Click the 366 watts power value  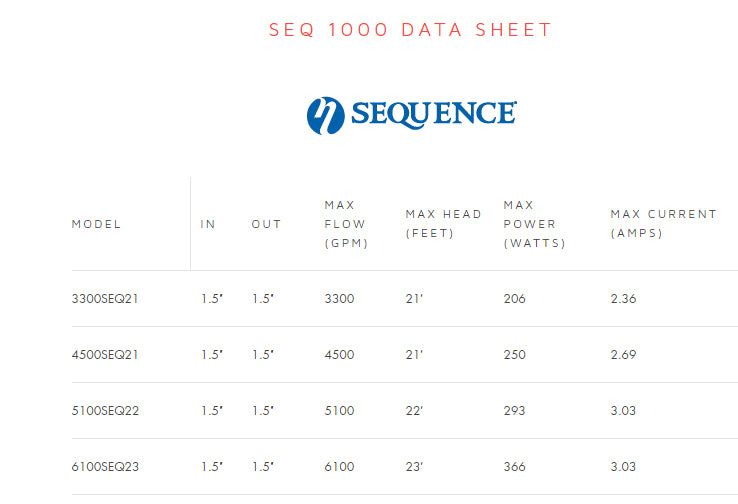515,467
